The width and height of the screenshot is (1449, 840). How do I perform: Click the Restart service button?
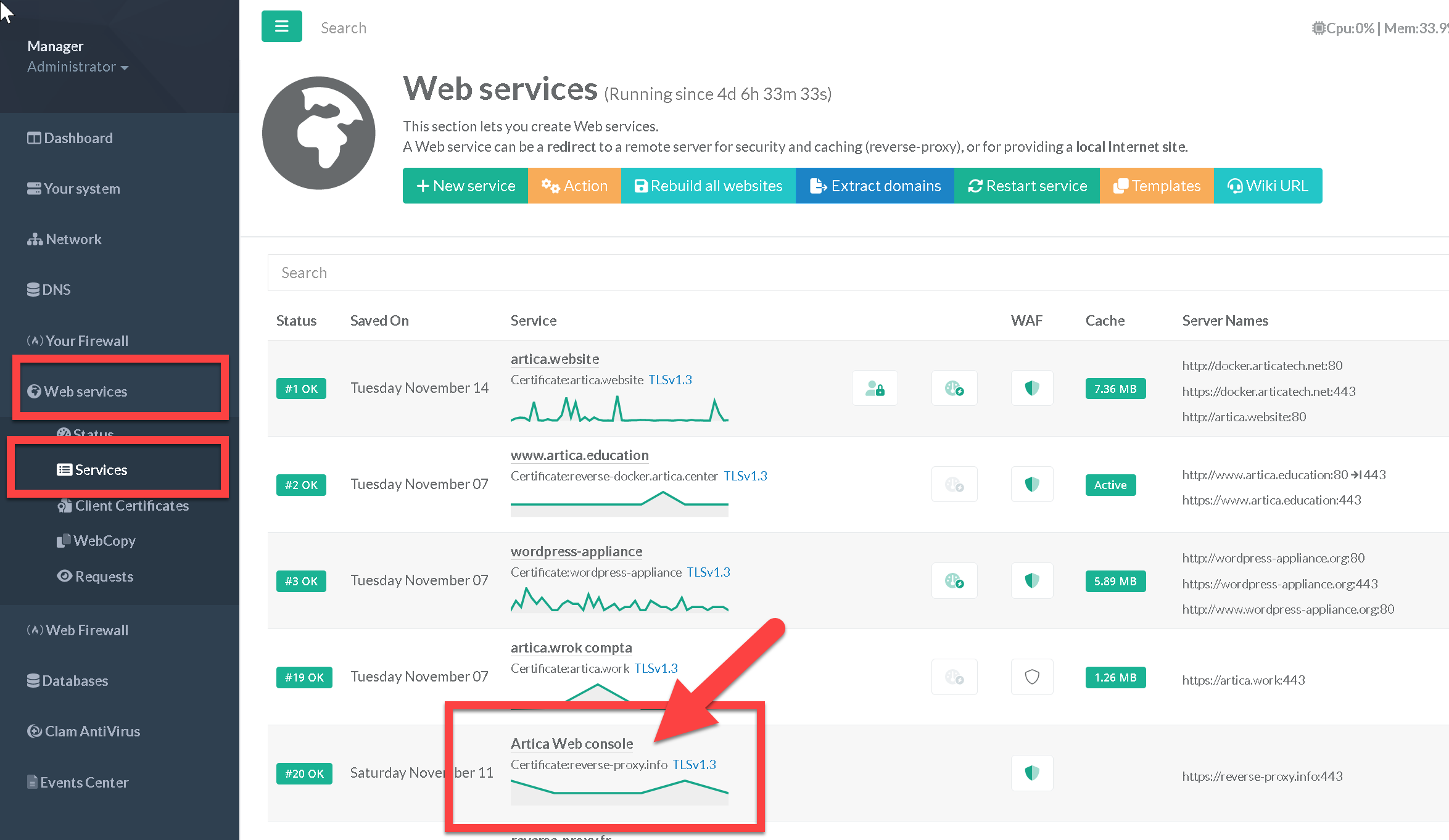tap(1027, 186)
